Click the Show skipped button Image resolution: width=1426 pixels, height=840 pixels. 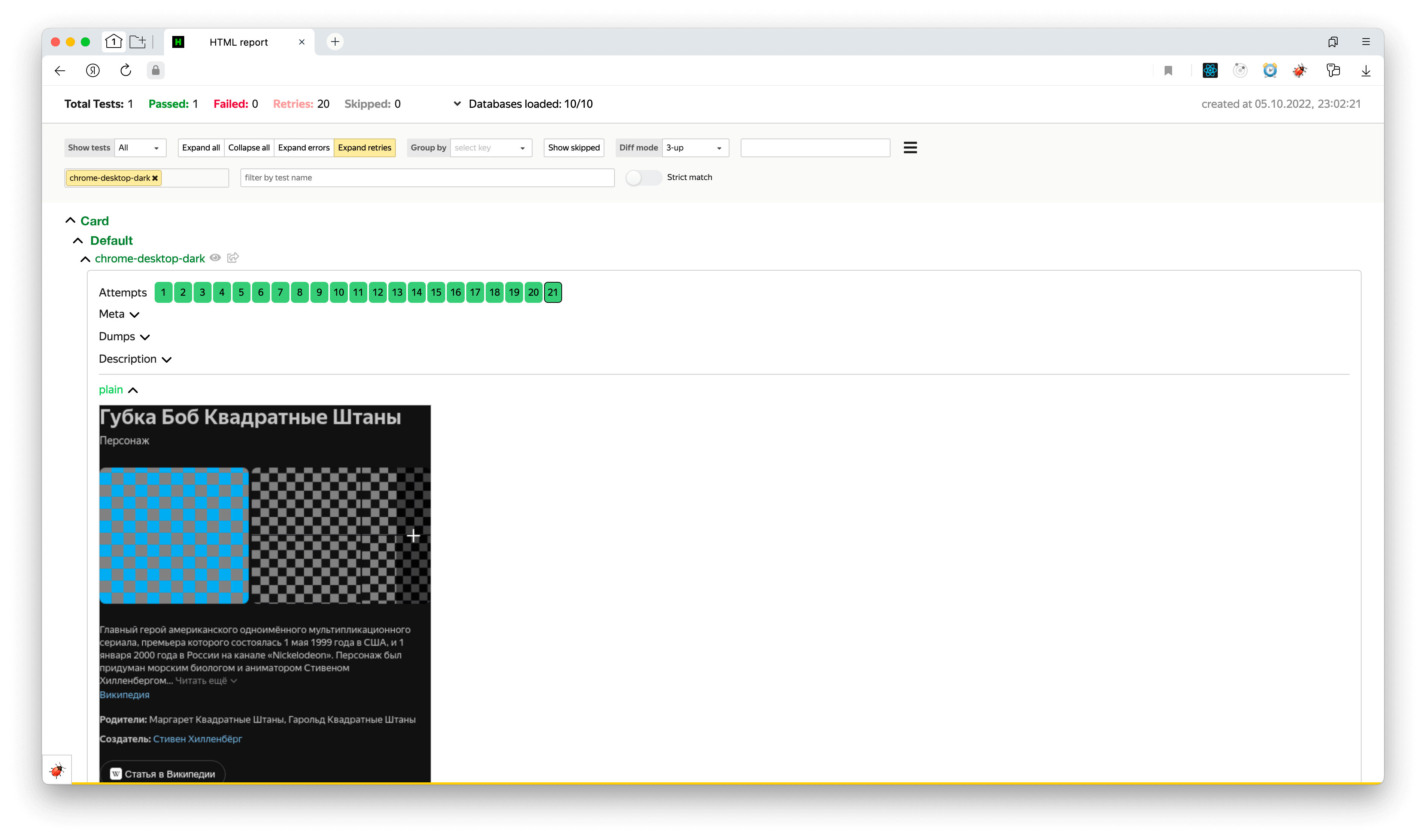[573, 148]
